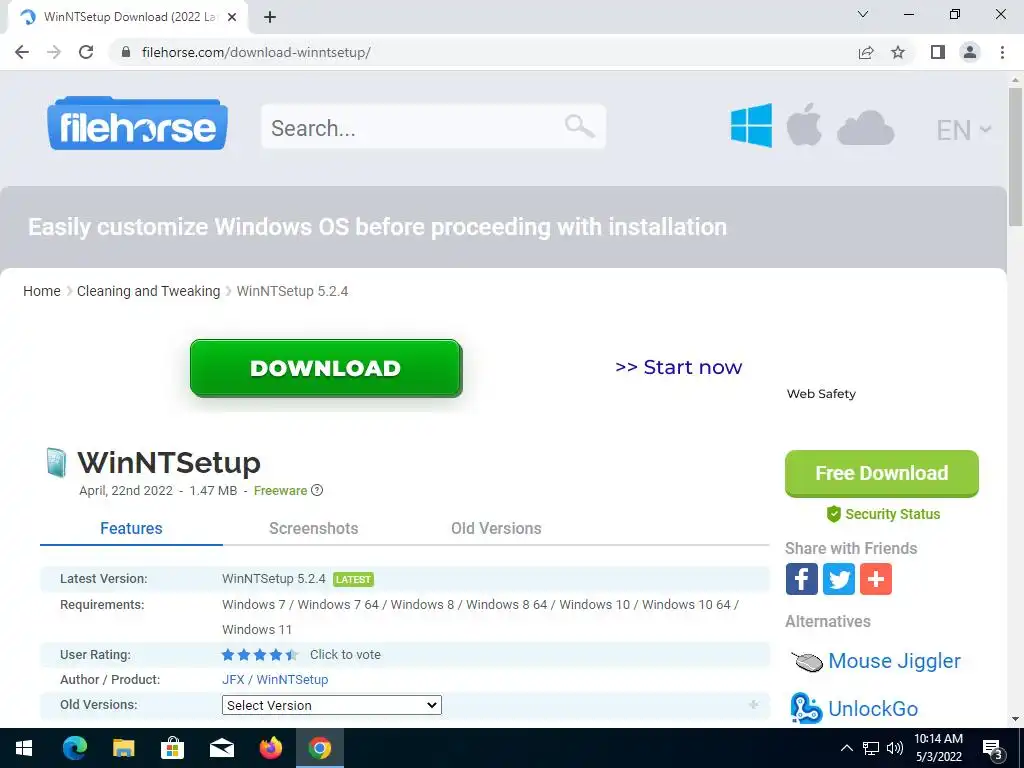
Task: Select the cloud web apps icon
Action: (x=865, y=127)
